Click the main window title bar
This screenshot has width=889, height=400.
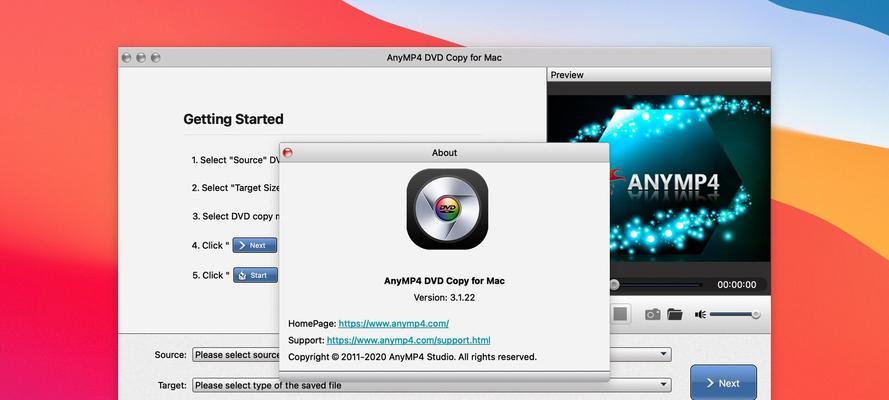click(444, 58)
